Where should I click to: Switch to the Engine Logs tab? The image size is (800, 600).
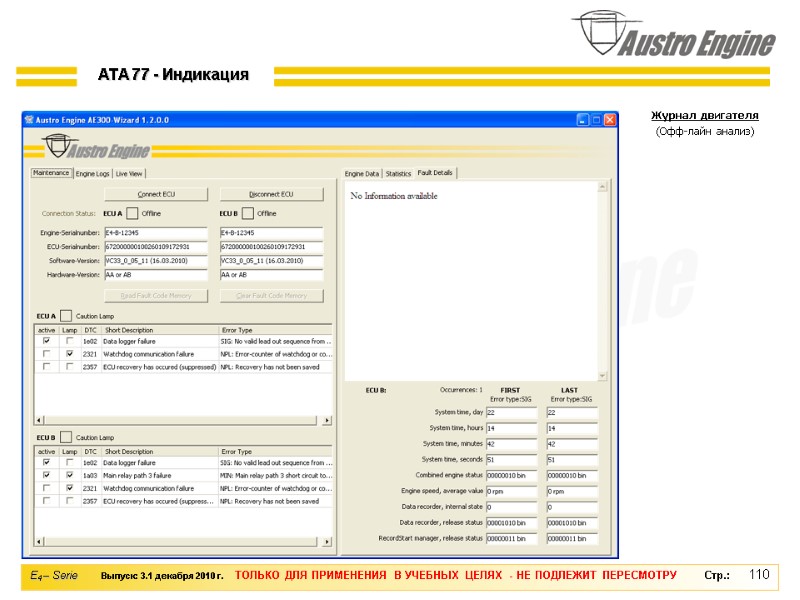click(x=95, y=173)
